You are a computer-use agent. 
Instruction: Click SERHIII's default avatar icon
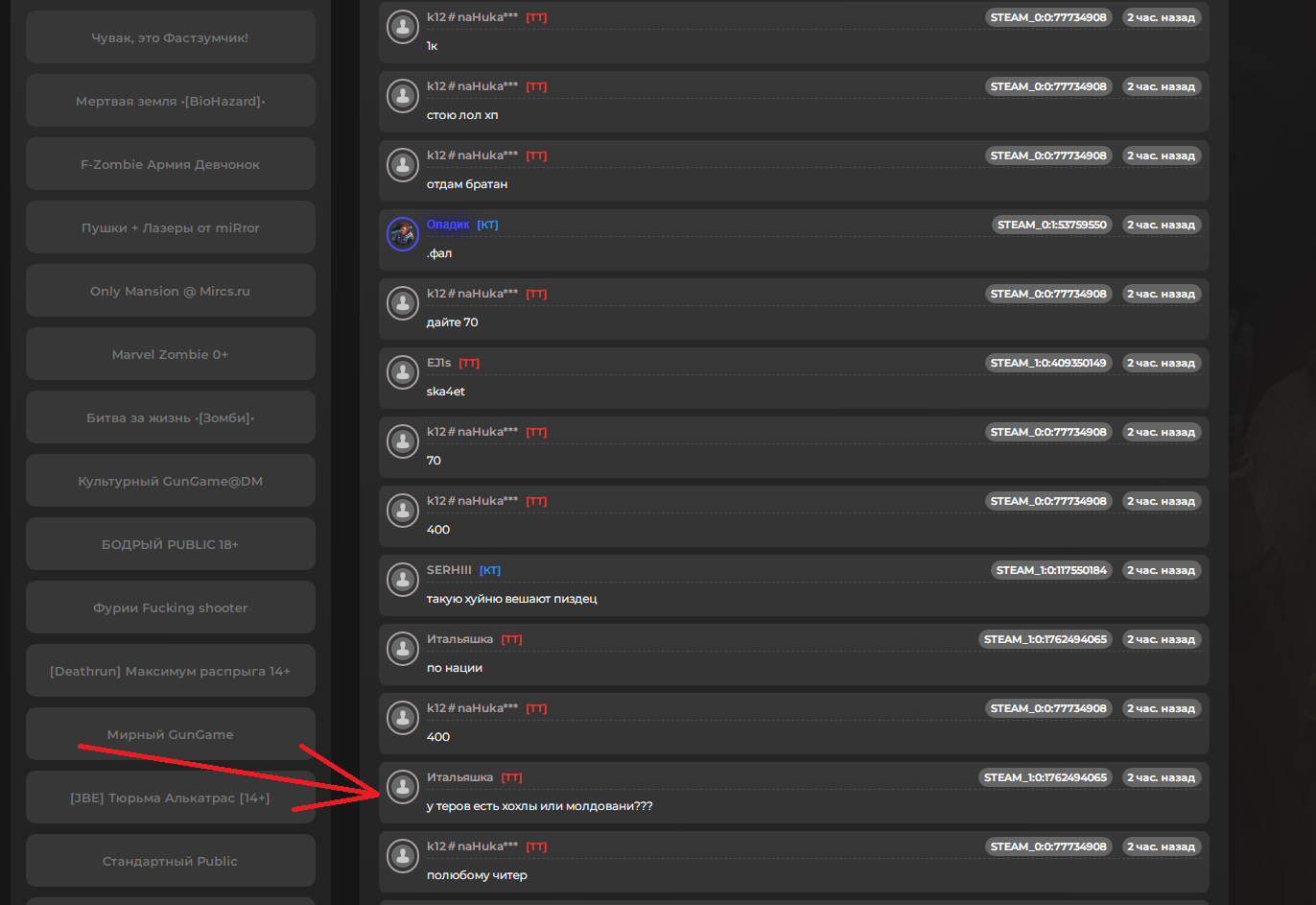pos(403,579)
